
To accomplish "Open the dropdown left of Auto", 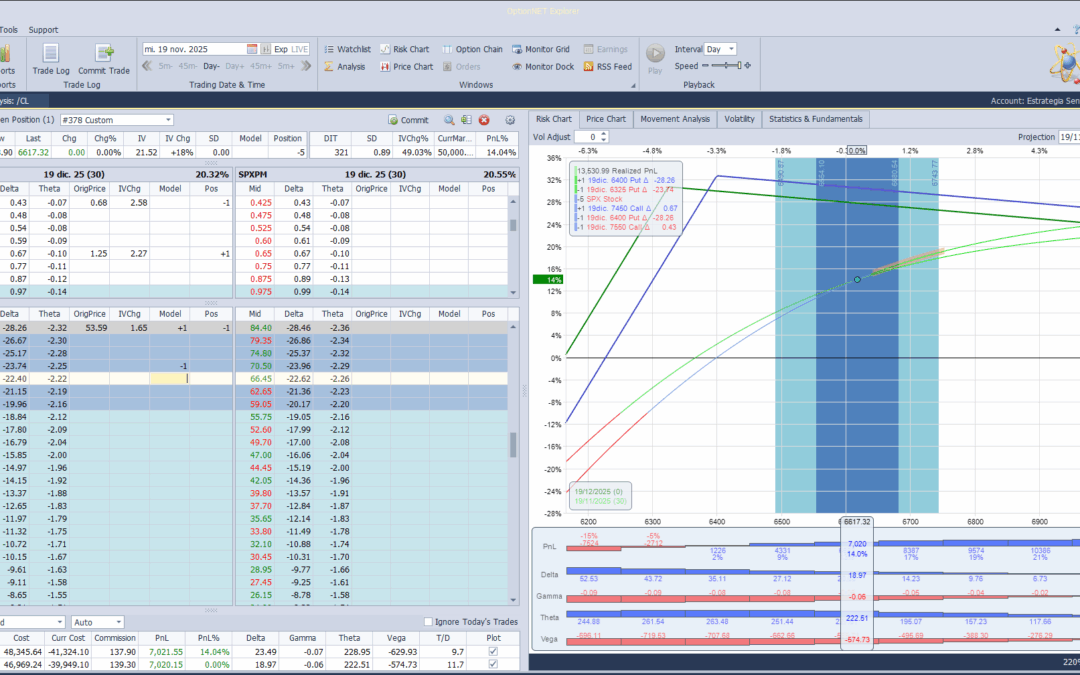I will click(60, 622).
